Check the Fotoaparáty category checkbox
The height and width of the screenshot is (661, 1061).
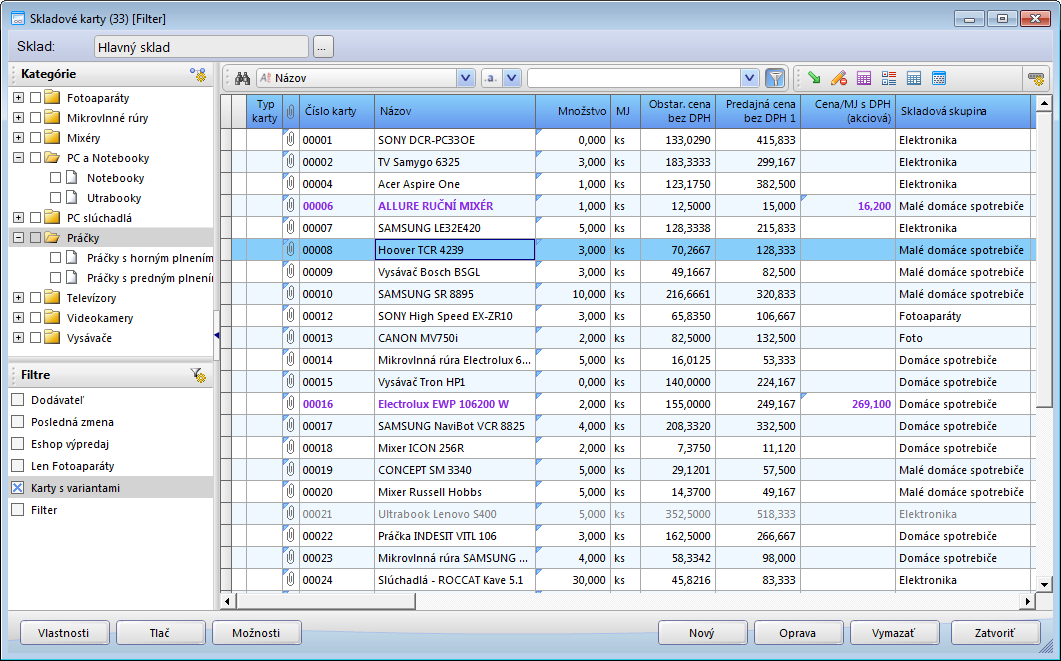tap(36, 98)
